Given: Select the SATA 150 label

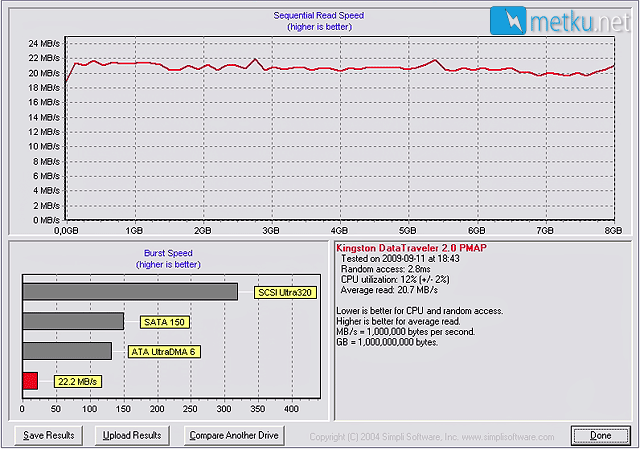Looking at the screenshot, I should point(164,322).
